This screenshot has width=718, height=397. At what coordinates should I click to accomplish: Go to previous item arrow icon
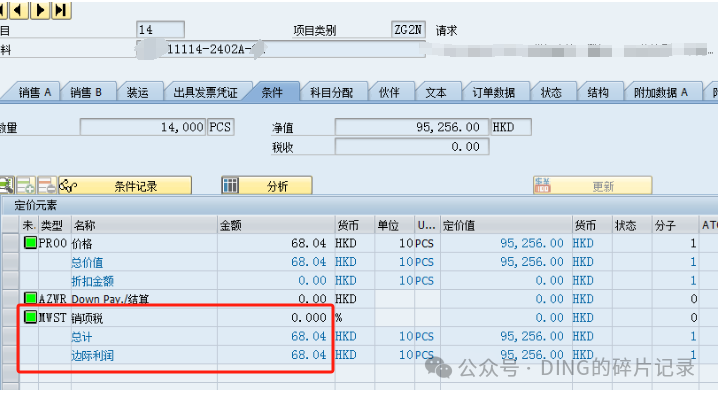[x=19, y=10]
